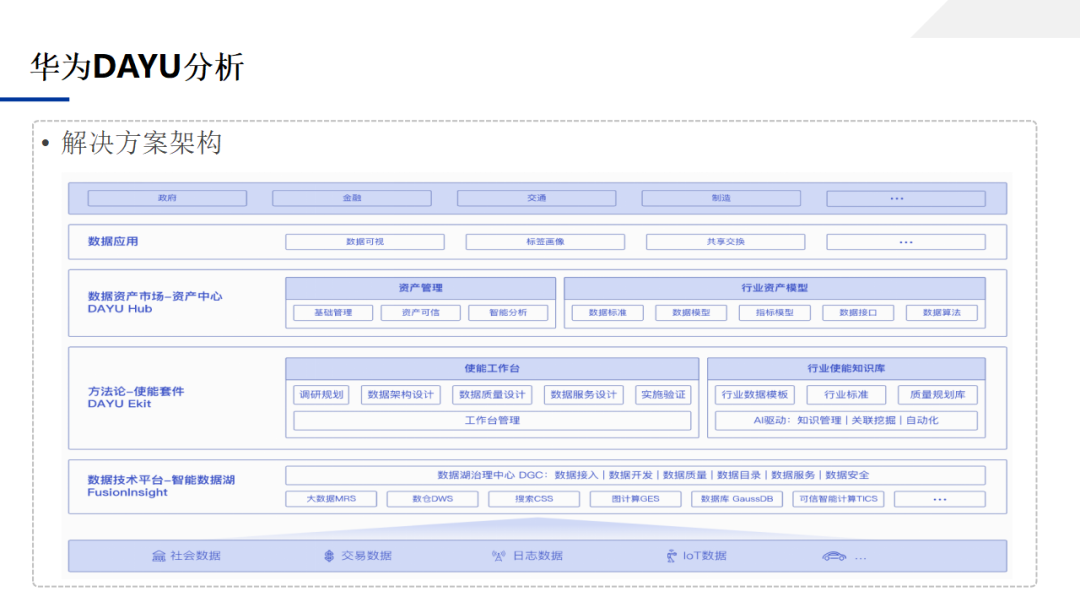
Task: Click the building icon beside 社会数据
Action: 158,556
